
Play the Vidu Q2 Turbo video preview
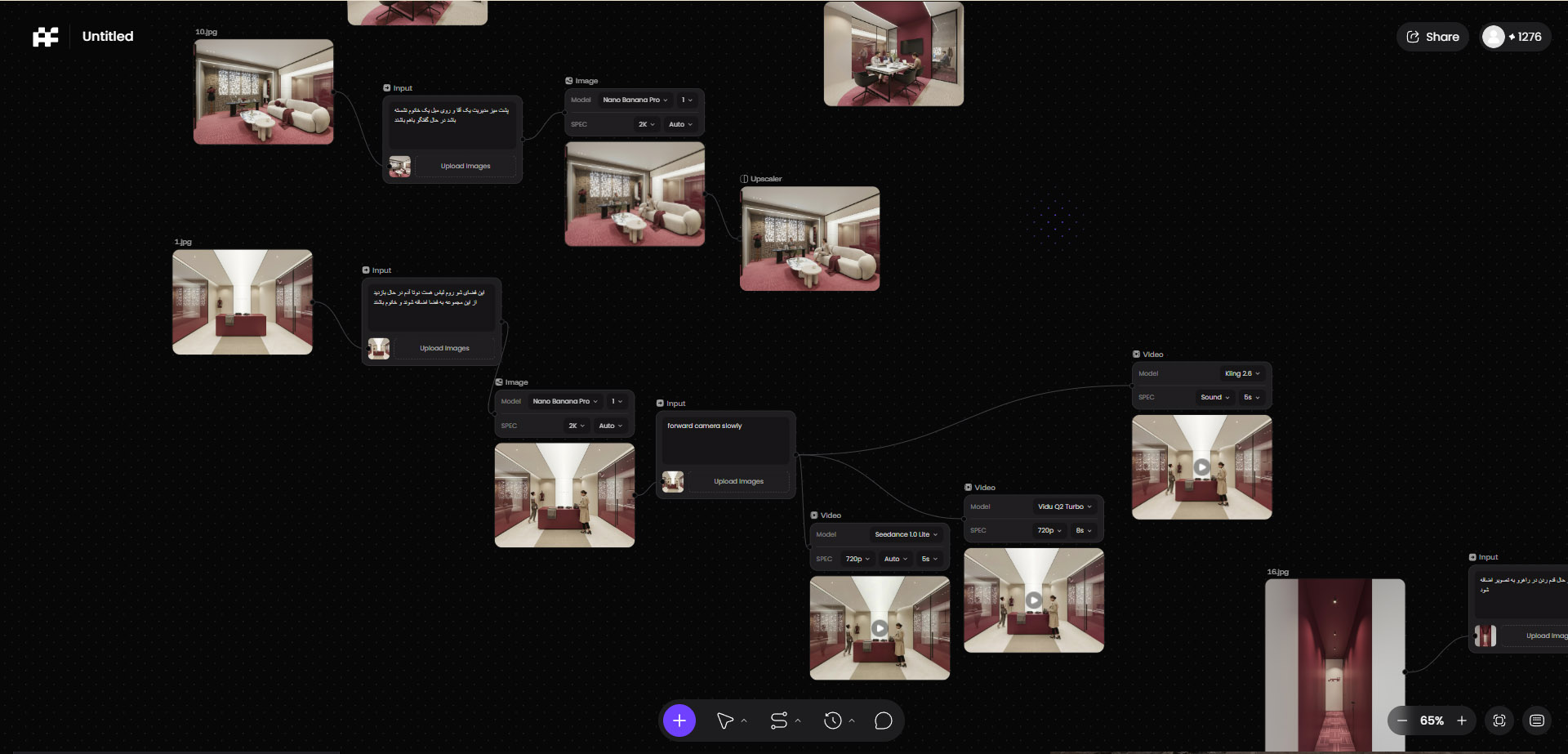tap(1033, 600)
